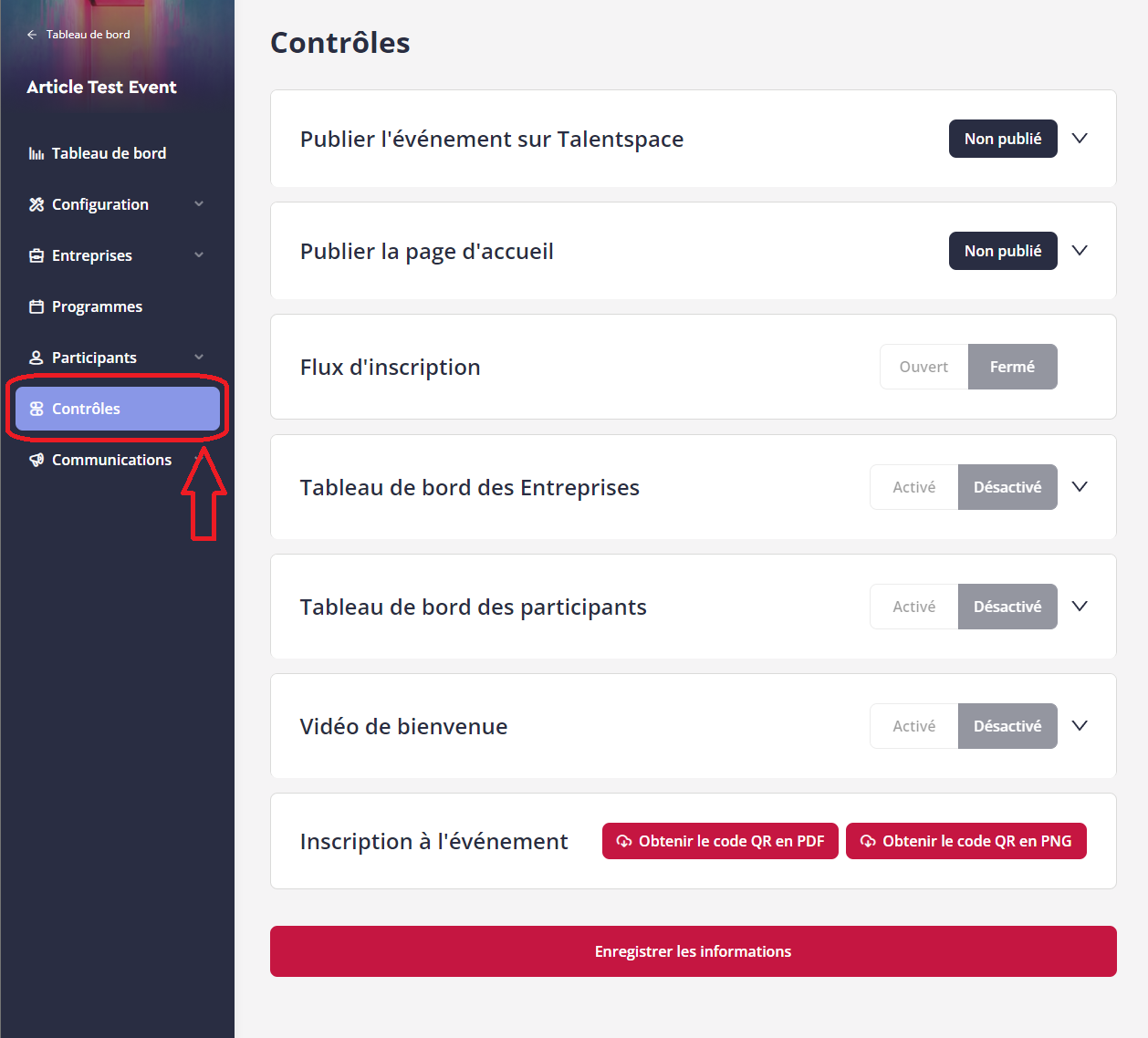Set Tableau de bord des participants to Activé
This screenshot has width=1148, height=1038.
click(913, 607)
